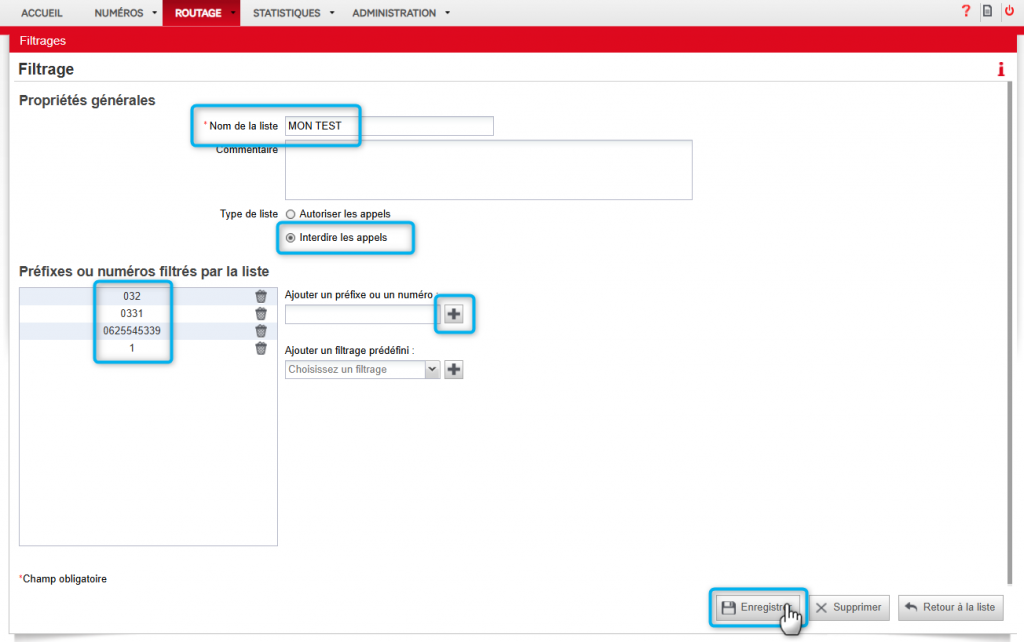Expand the NUMÉROS menu
Screen dimensions: 1024x642
125,13
